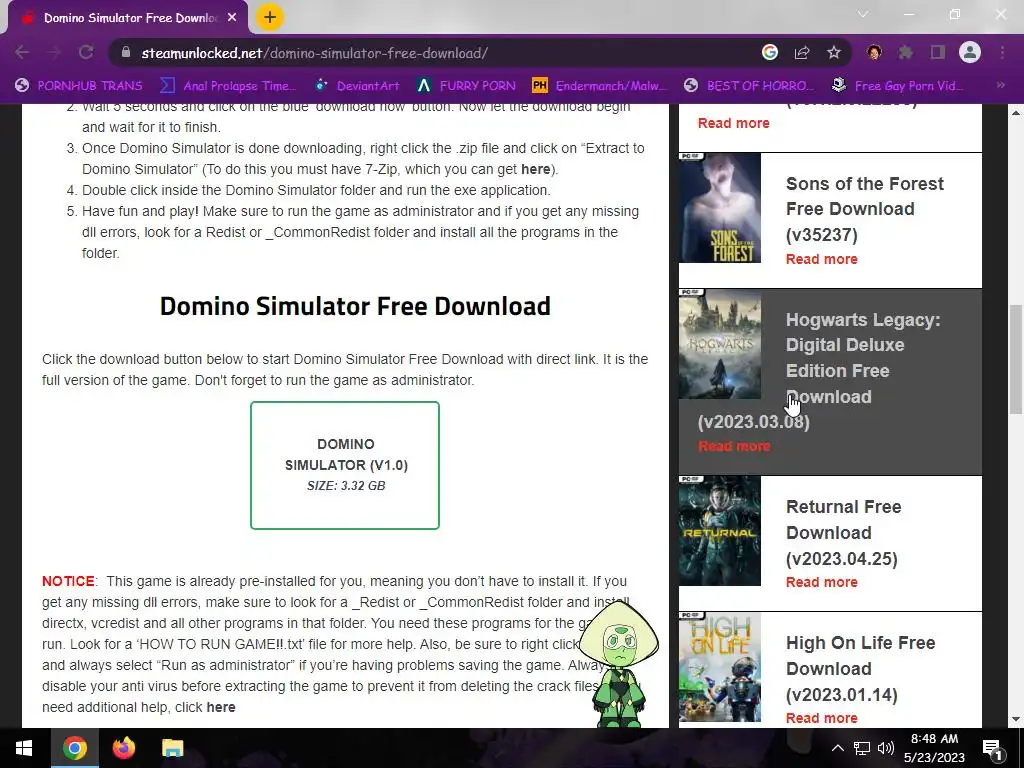This screenshot has height=768, width=1024.
Task: Reload the page with the refresh icon
Action: (x=86, y=52)
